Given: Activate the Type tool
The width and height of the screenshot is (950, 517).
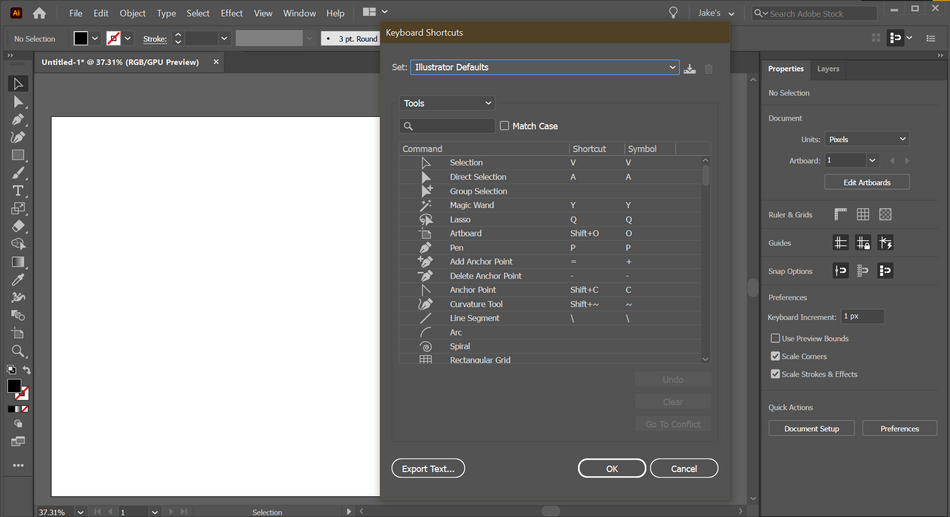Looking at the screenshot, I should coord(18,190).
